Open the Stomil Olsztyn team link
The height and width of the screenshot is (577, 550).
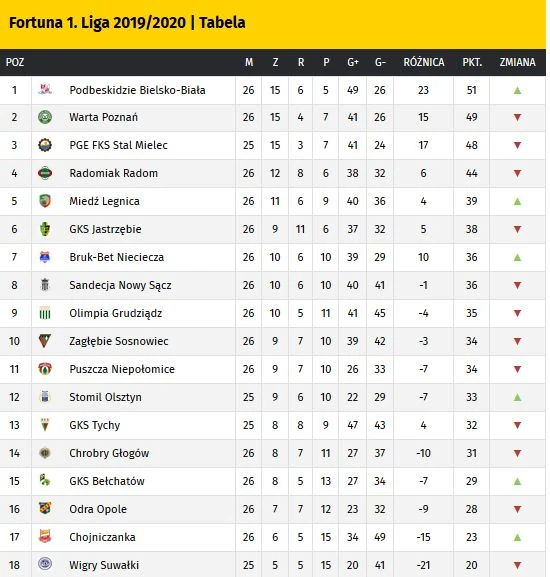coord(105,397)
